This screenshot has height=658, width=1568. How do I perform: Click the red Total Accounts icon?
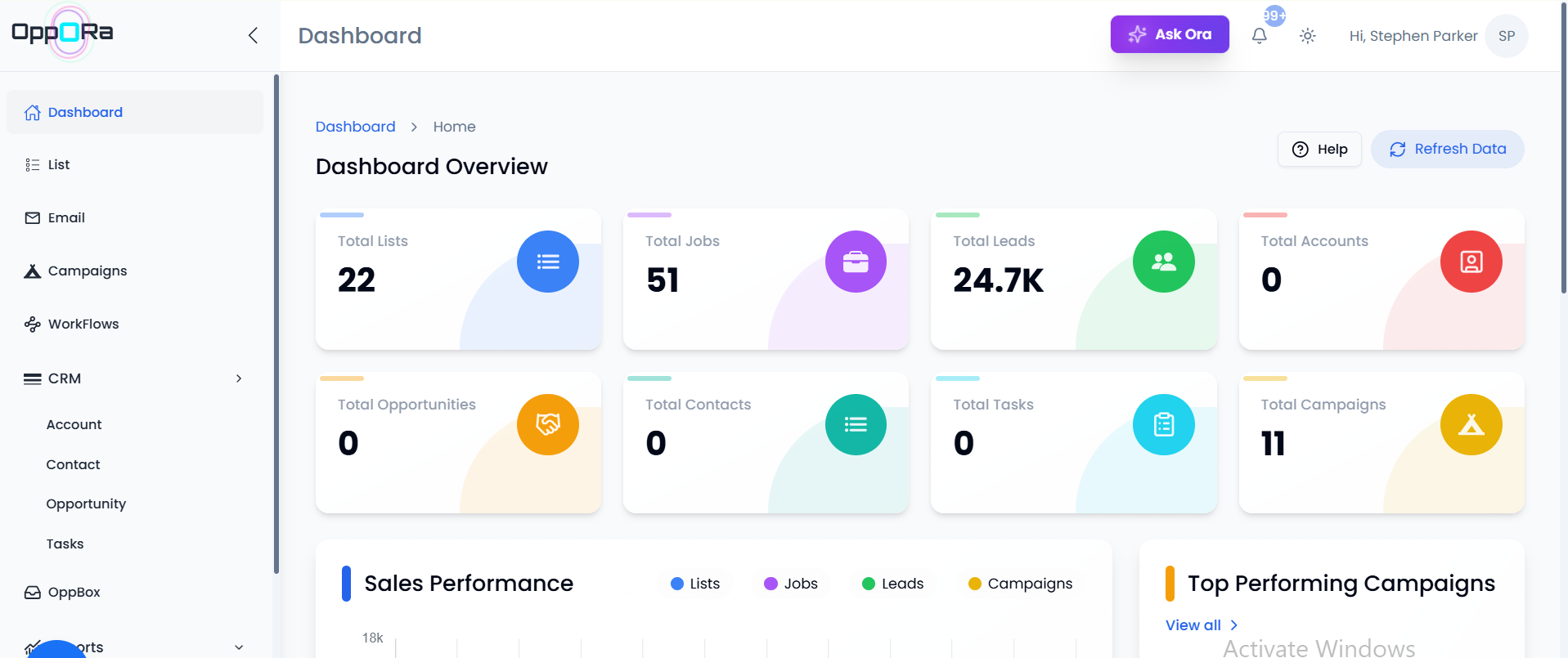(1471, 262)
